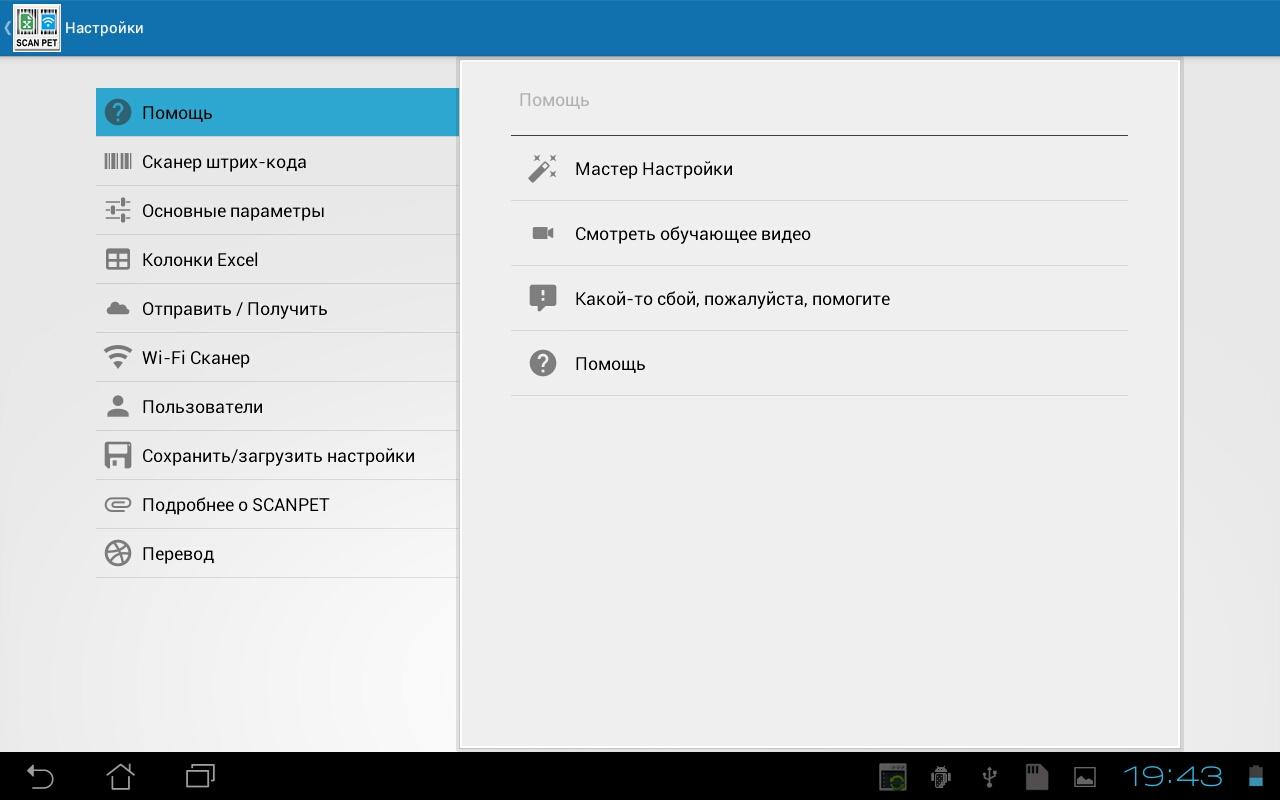The height and width of the screenshot is (800, 1280).
Task: Open Подробнее о SCANPET section
Action: [x=277, y=504]
